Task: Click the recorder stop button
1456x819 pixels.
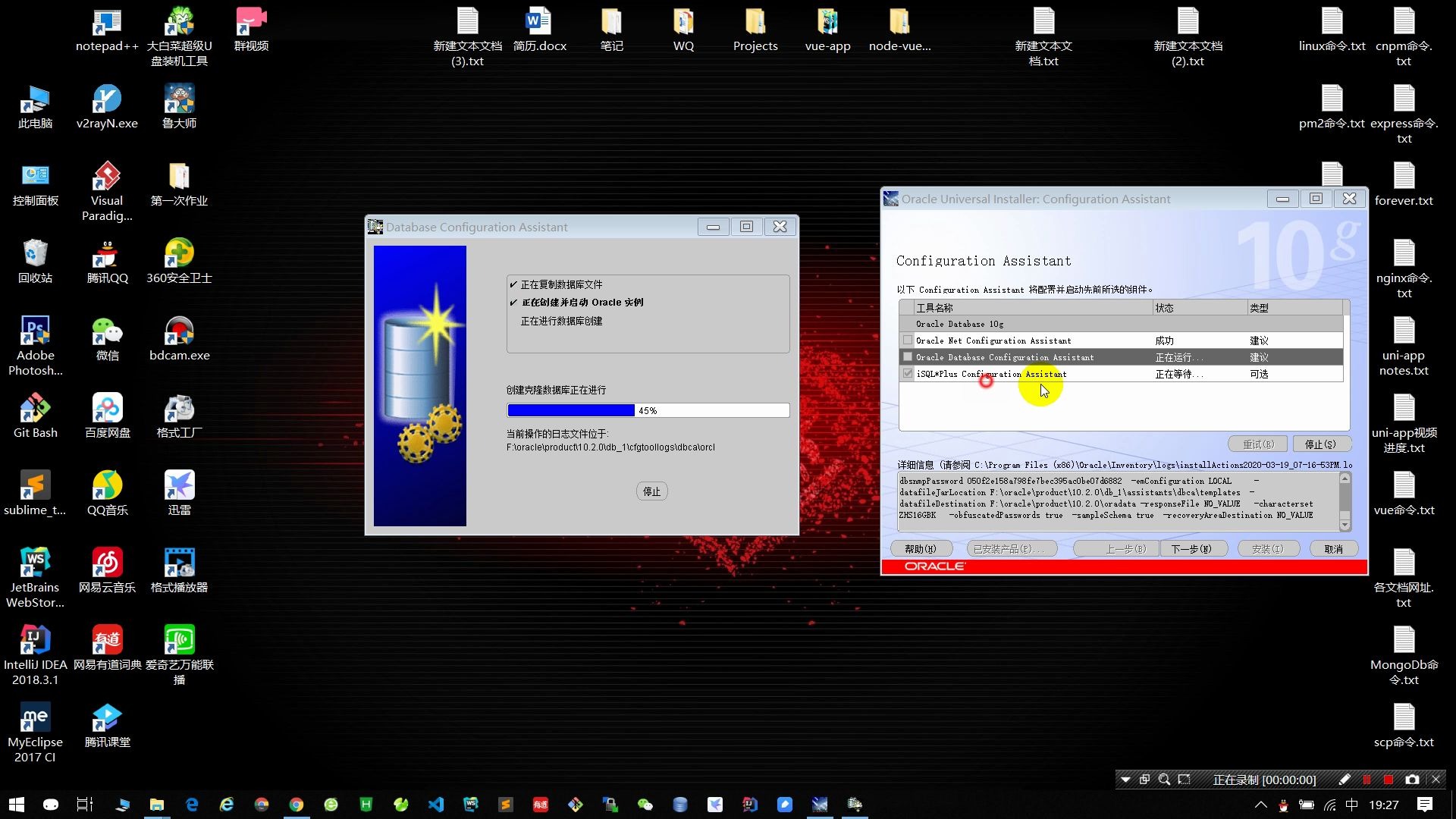Action: coord(1388,780)
